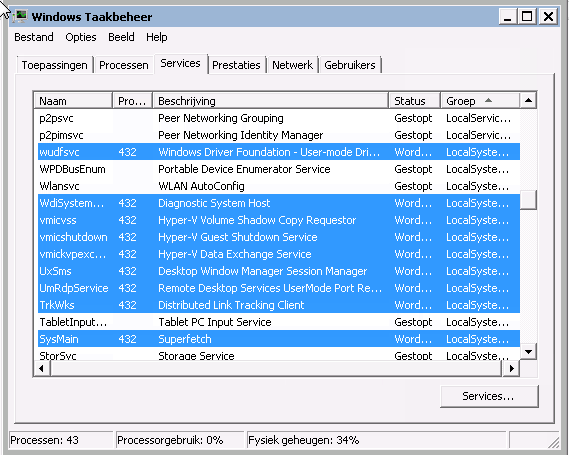Click the horizontal scrollbar thumb
This screenshot has width=569, height=455.
(276, 369)
